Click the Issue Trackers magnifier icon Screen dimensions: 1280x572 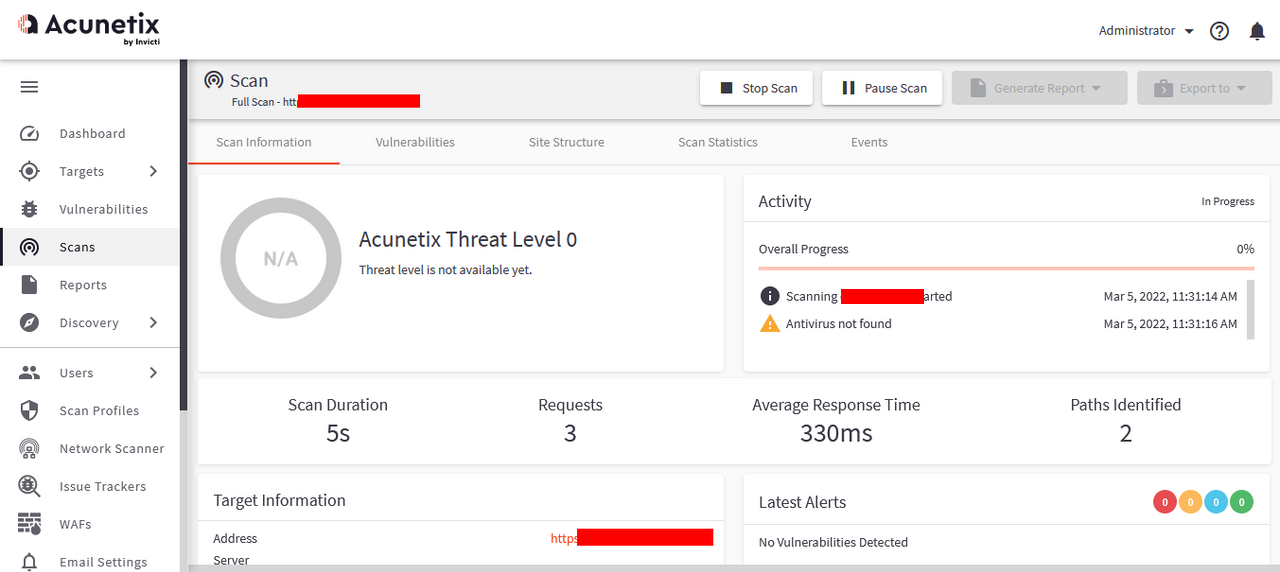(29, 487)
